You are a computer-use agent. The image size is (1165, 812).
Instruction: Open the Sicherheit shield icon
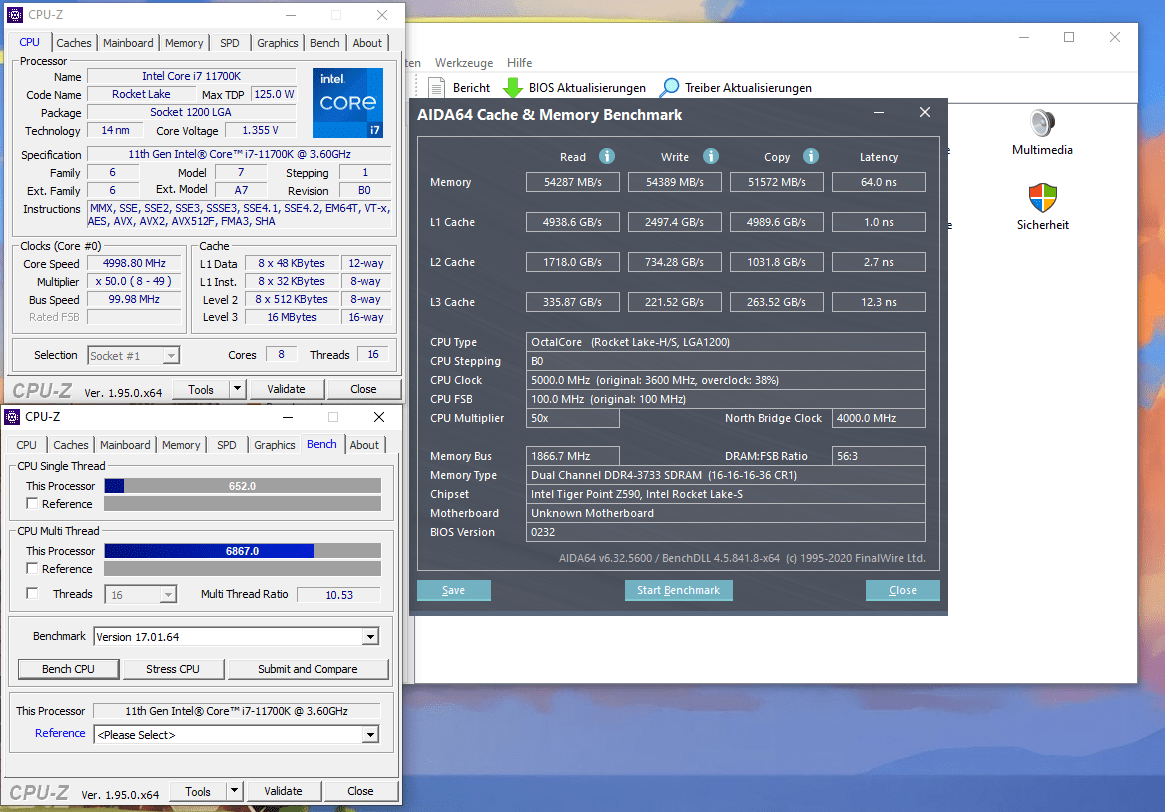point(1043,197)
